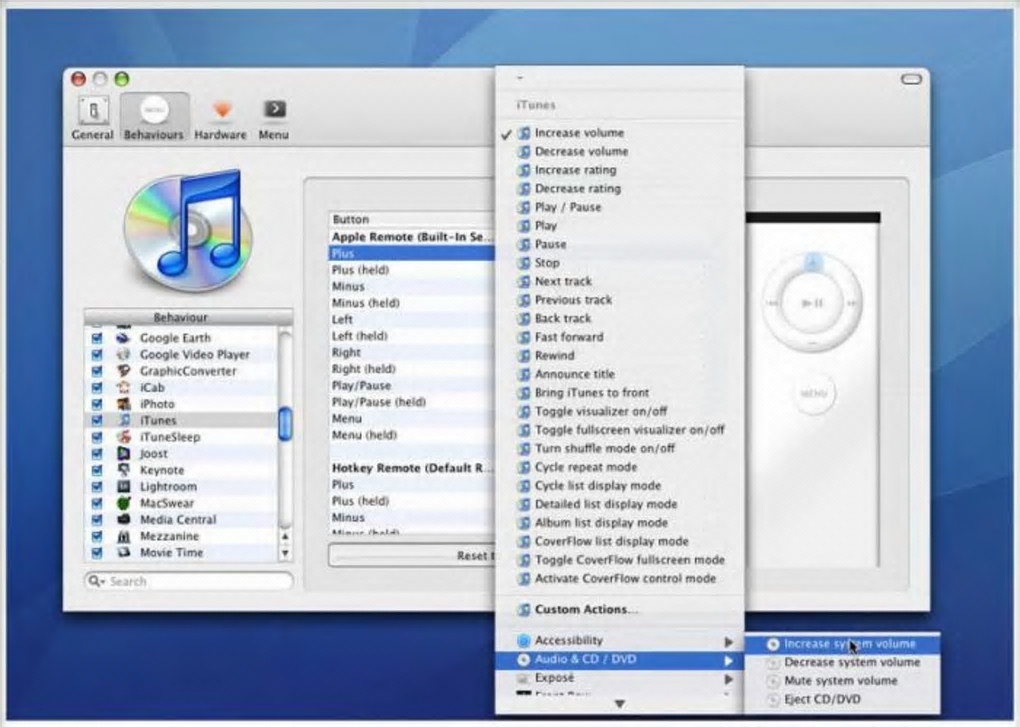Click the behaviour list scroll down arrow
Screen dimensions: 1020x727
[x=285, y=553]
